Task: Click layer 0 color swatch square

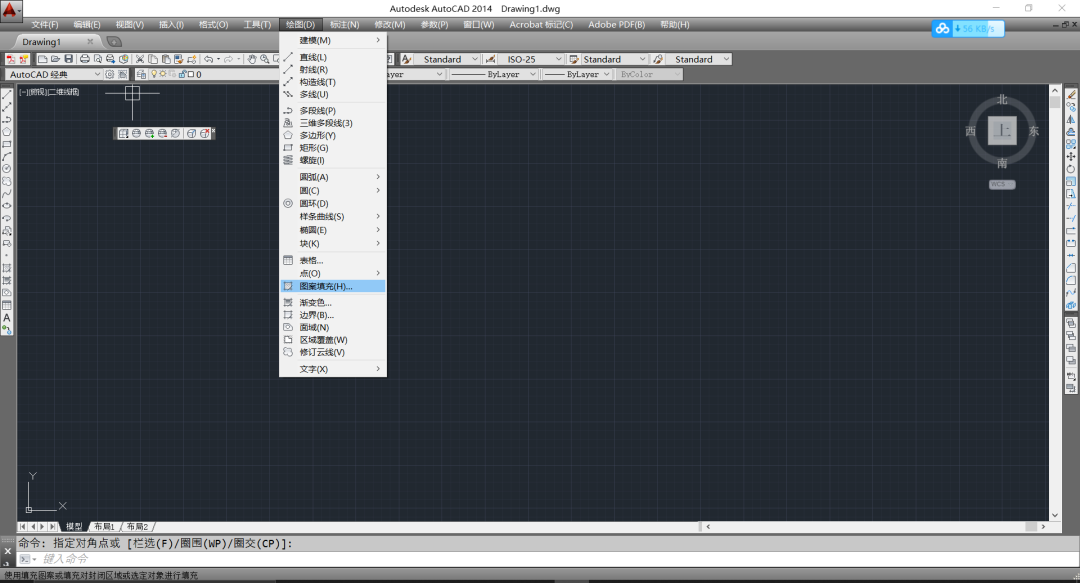Action: 191,74
